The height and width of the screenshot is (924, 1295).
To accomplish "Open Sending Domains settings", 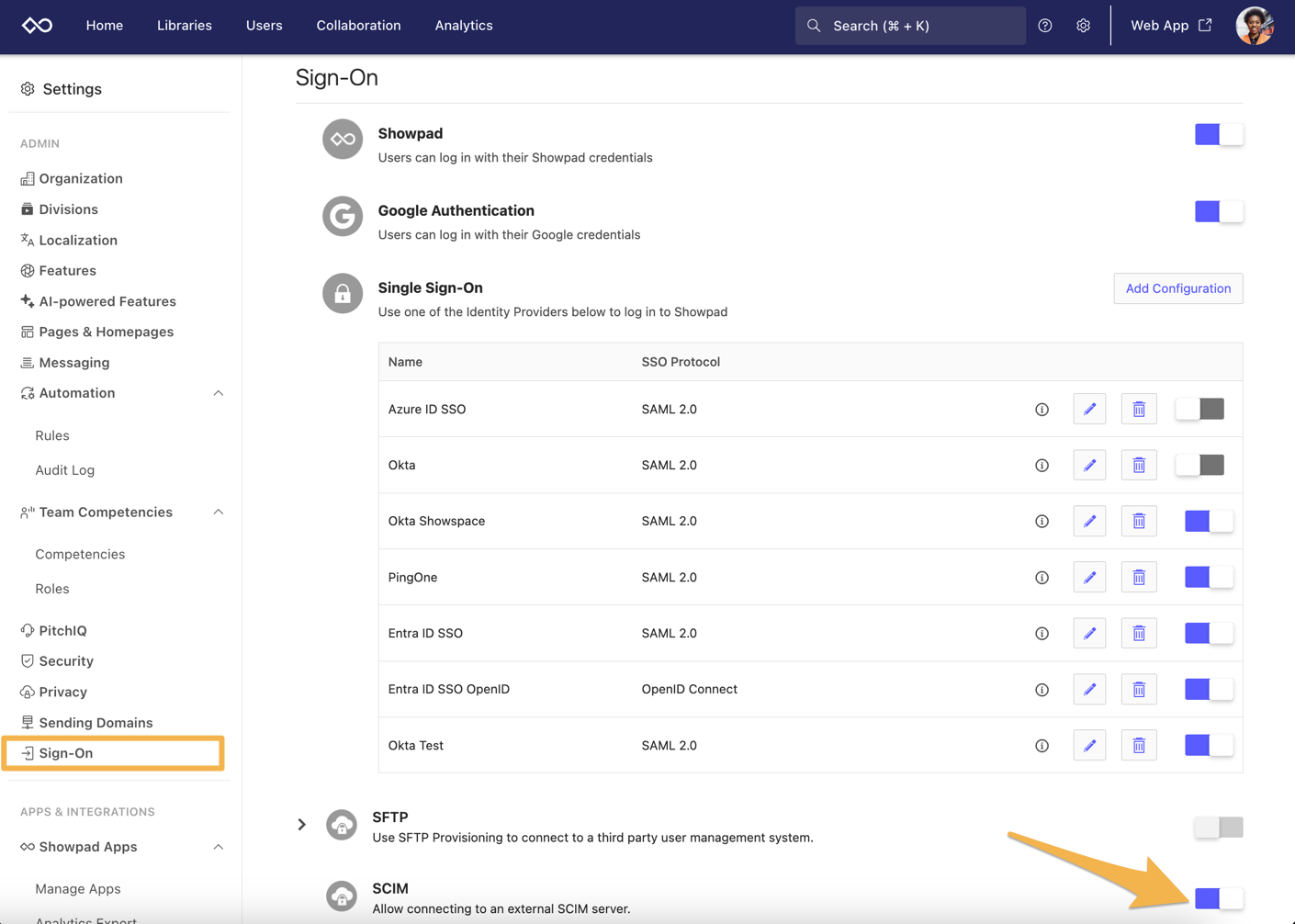I will (x=86, y=723).
